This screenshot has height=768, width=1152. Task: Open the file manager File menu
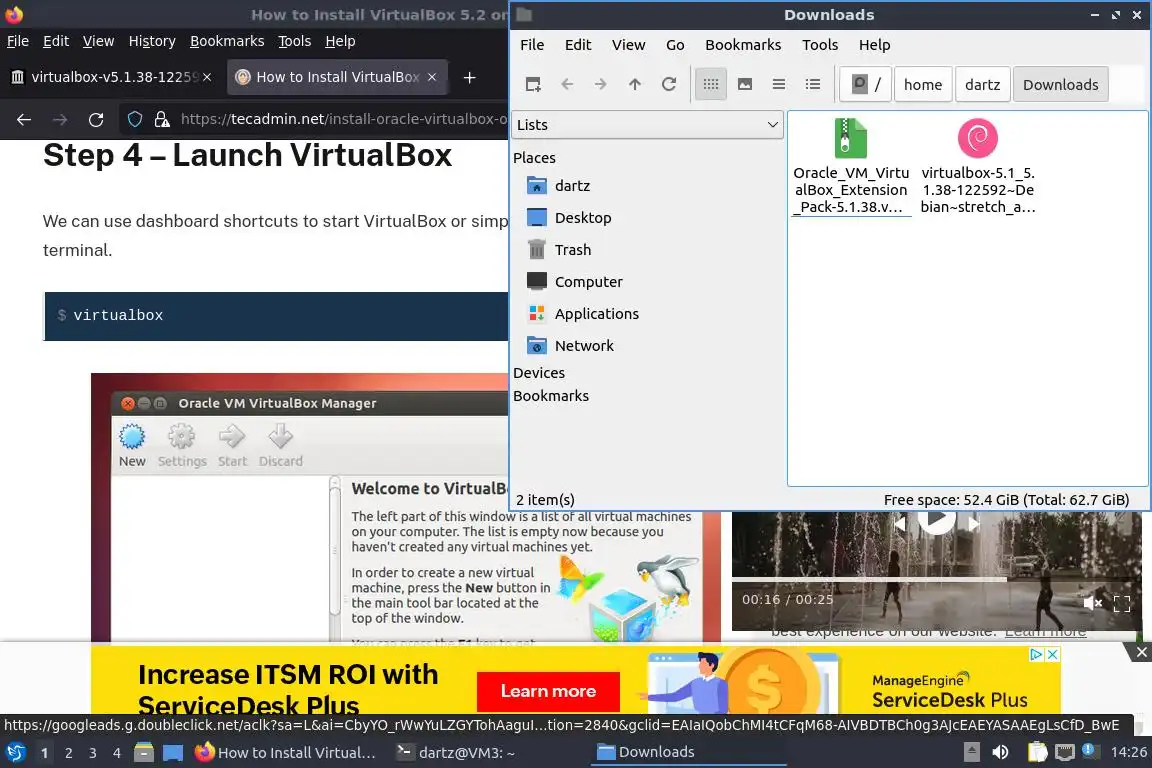point(532,45)
